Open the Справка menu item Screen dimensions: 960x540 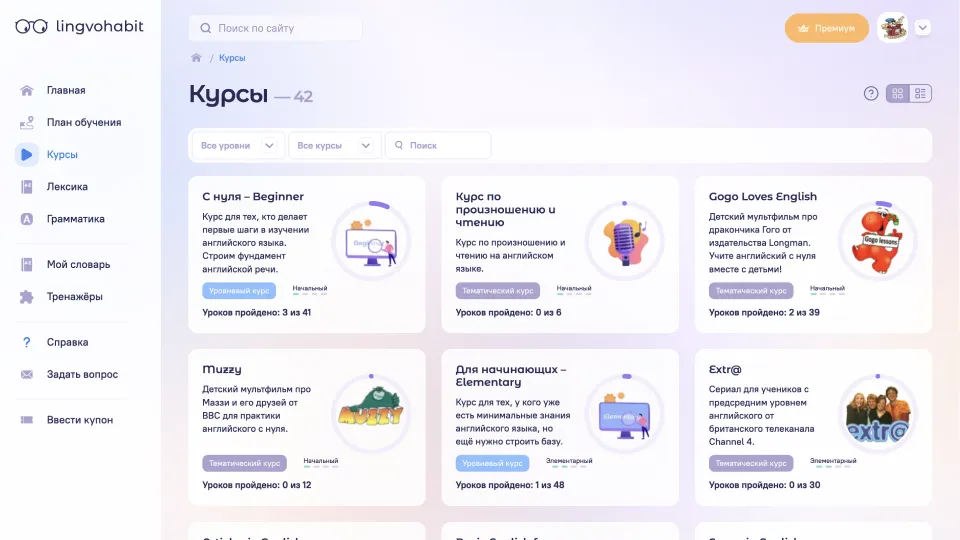(x=67, y=342)
